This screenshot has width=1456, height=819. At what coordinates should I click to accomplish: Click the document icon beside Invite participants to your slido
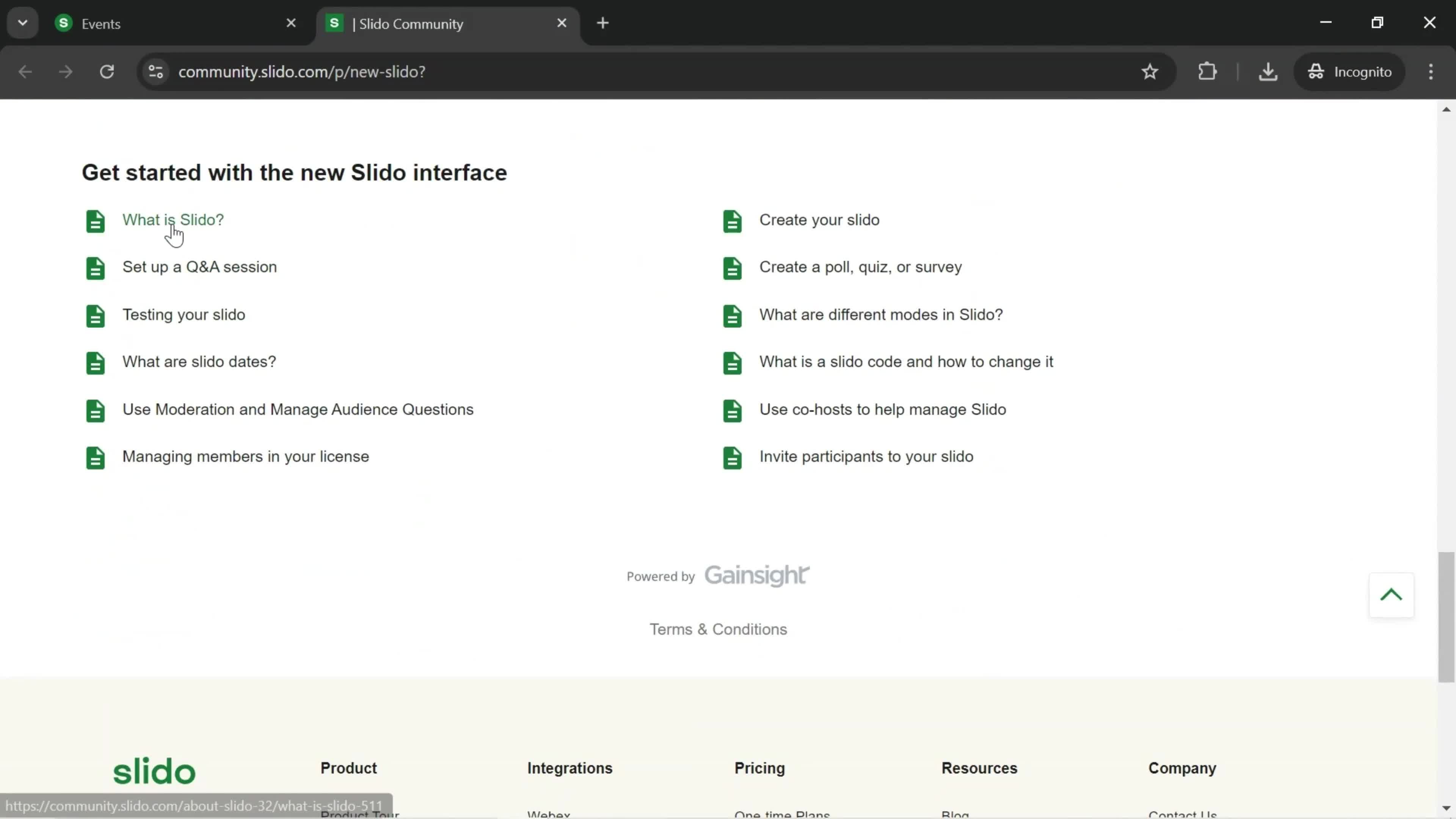(x=733, y=458)
